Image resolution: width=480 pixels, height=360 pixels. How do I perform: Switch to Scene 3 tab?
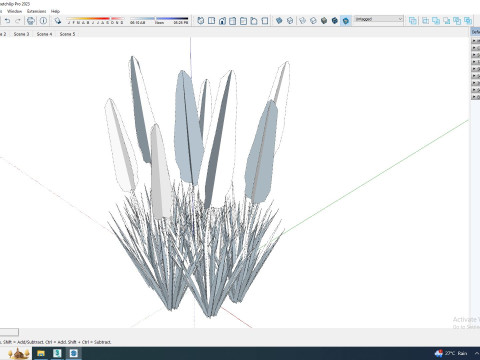point(21,34)
